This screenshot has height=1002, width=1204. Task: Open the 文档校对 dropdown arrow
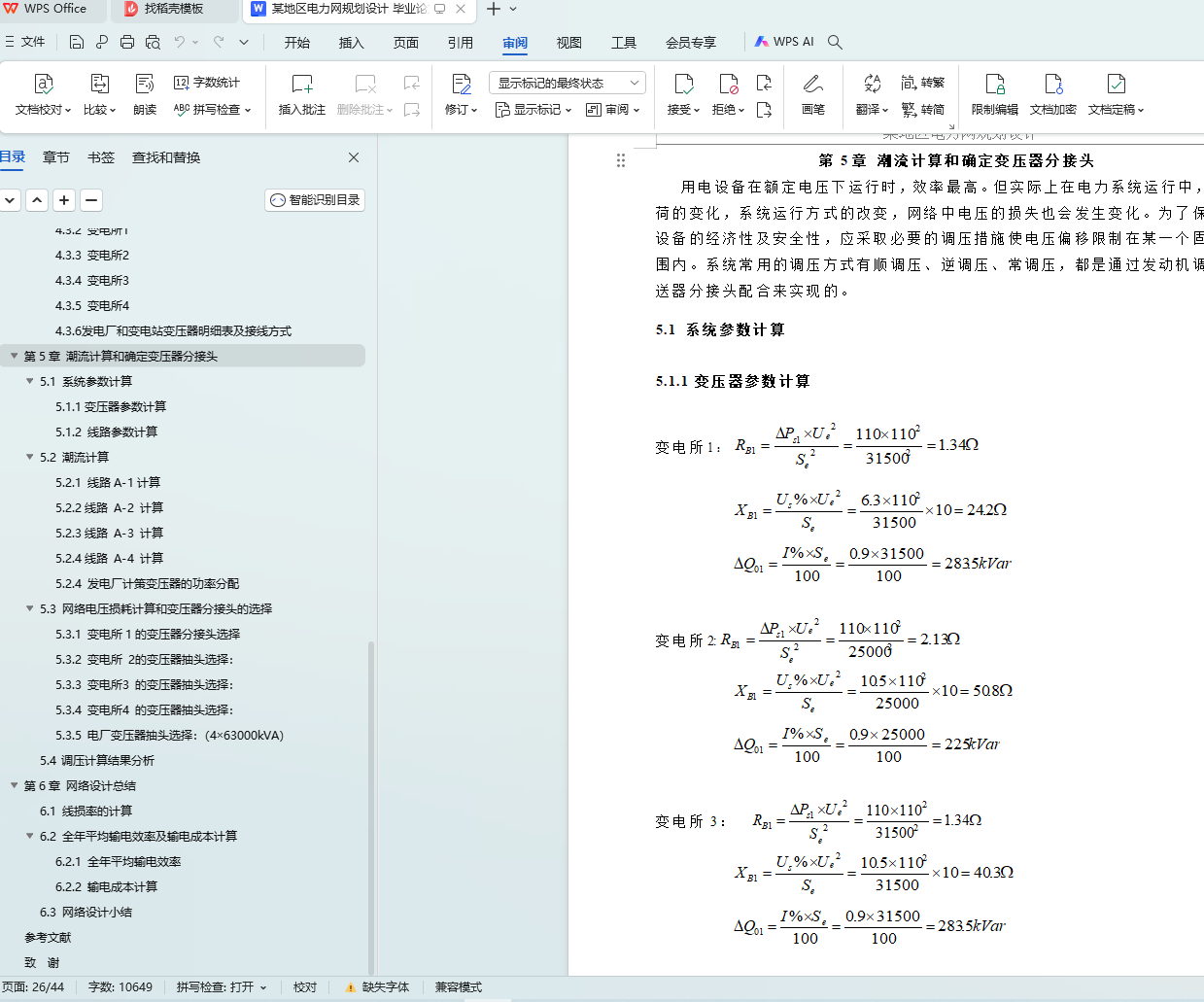68,110
